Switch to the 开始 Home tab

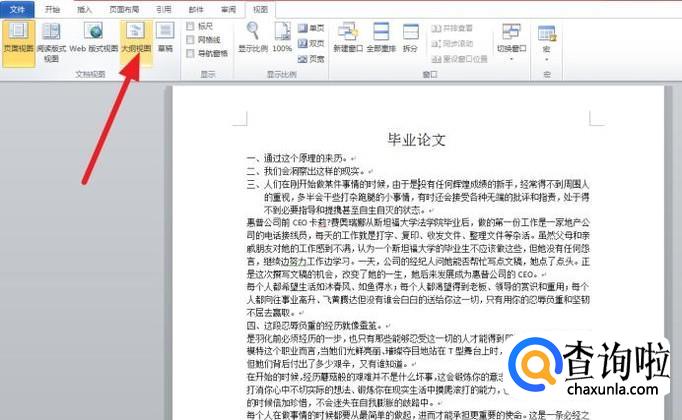(52, 9)
